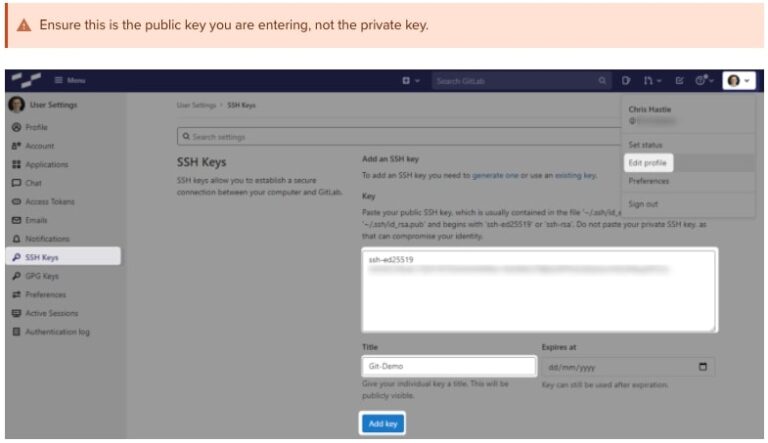Viewport: 768px width, 443px height.
Task: Open GPG Keys in the sidebar
Action: point(45,276)
